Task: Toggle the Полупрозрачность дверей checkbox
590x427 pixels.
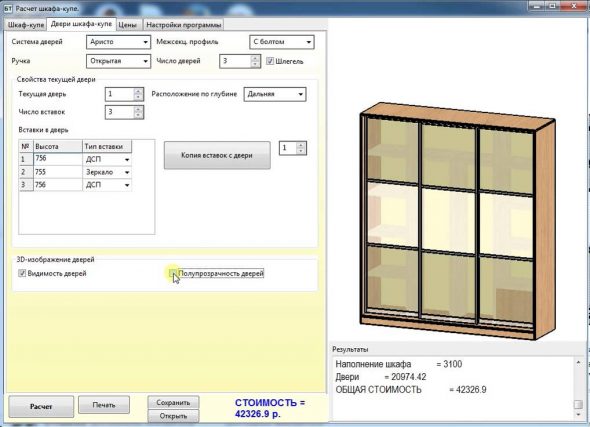Action: coord(173,273)
